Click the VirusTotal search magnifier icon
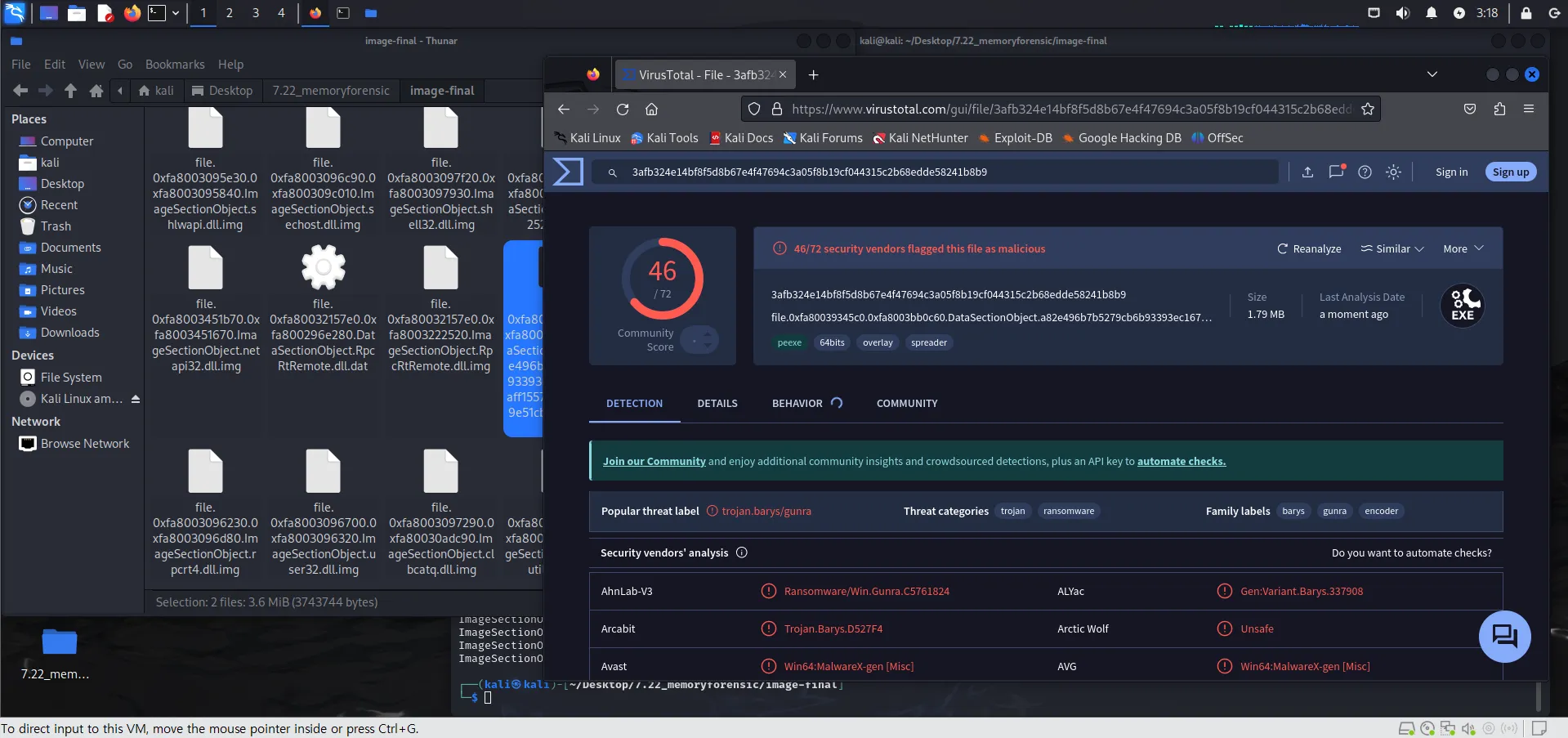Image resolution: width=1568 pixels, height=738 pixels. (x=612, y=172)
